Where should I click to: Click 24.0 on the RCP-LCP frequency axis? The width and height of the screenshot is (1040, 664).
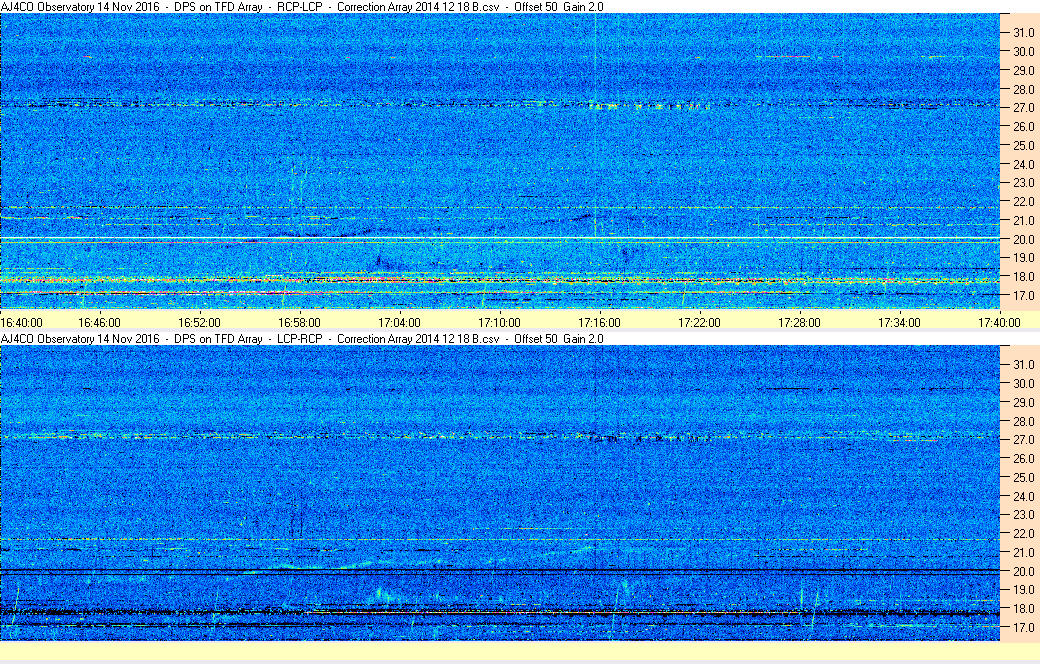(1023, 164)
